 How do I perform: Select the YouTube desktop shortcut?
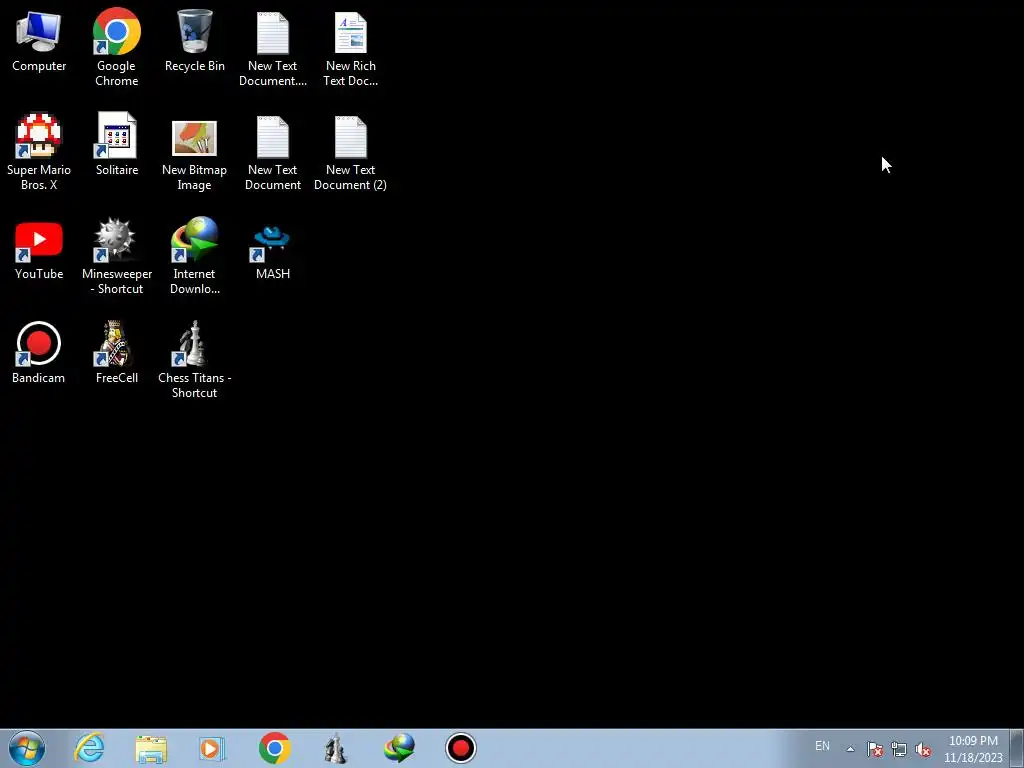click(39, 250)
